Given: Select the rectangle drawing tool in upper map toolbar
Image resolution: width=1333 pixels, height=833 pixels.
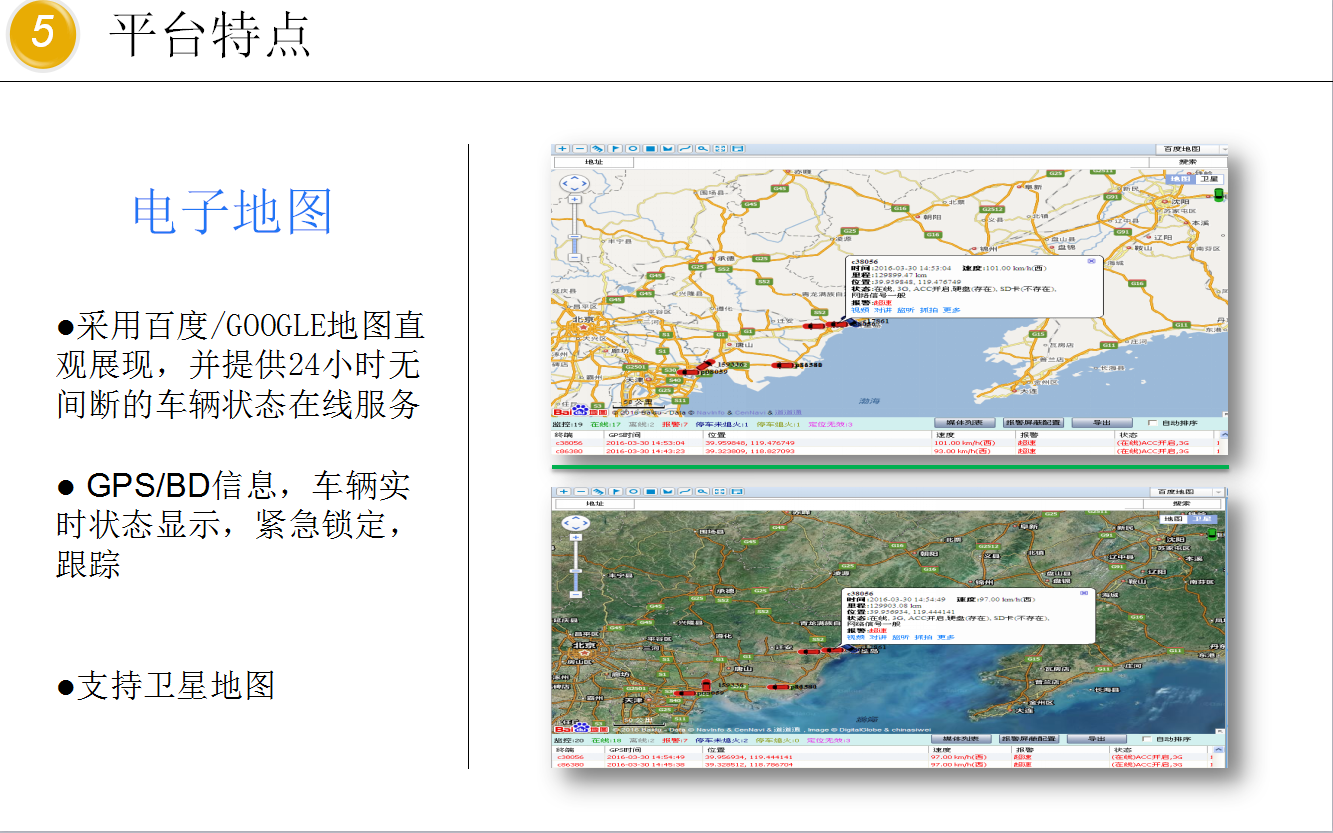Looking at the screenshot, I should pos(650,149).
